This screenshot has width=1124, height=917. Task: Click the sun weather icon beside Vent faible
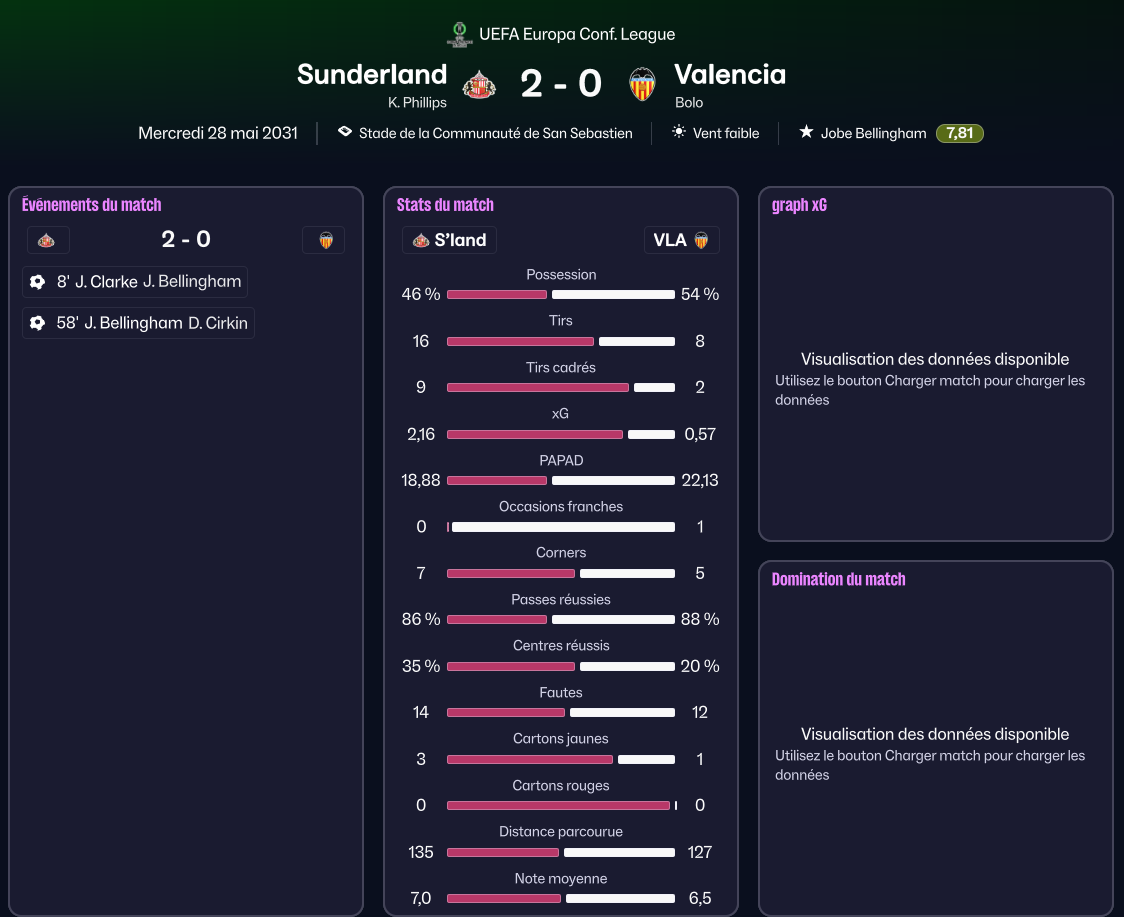pos(678,132)
